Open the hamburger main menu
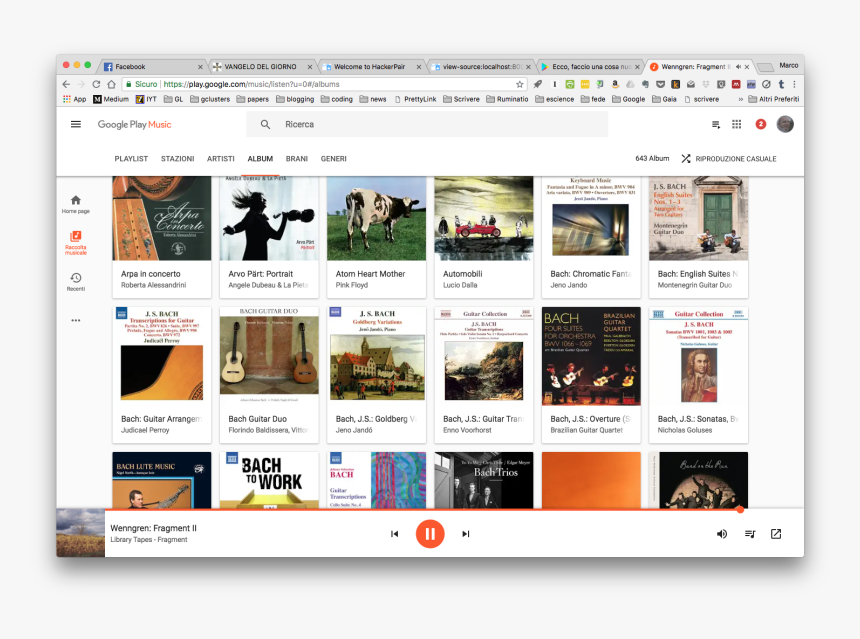 point(76,125)
